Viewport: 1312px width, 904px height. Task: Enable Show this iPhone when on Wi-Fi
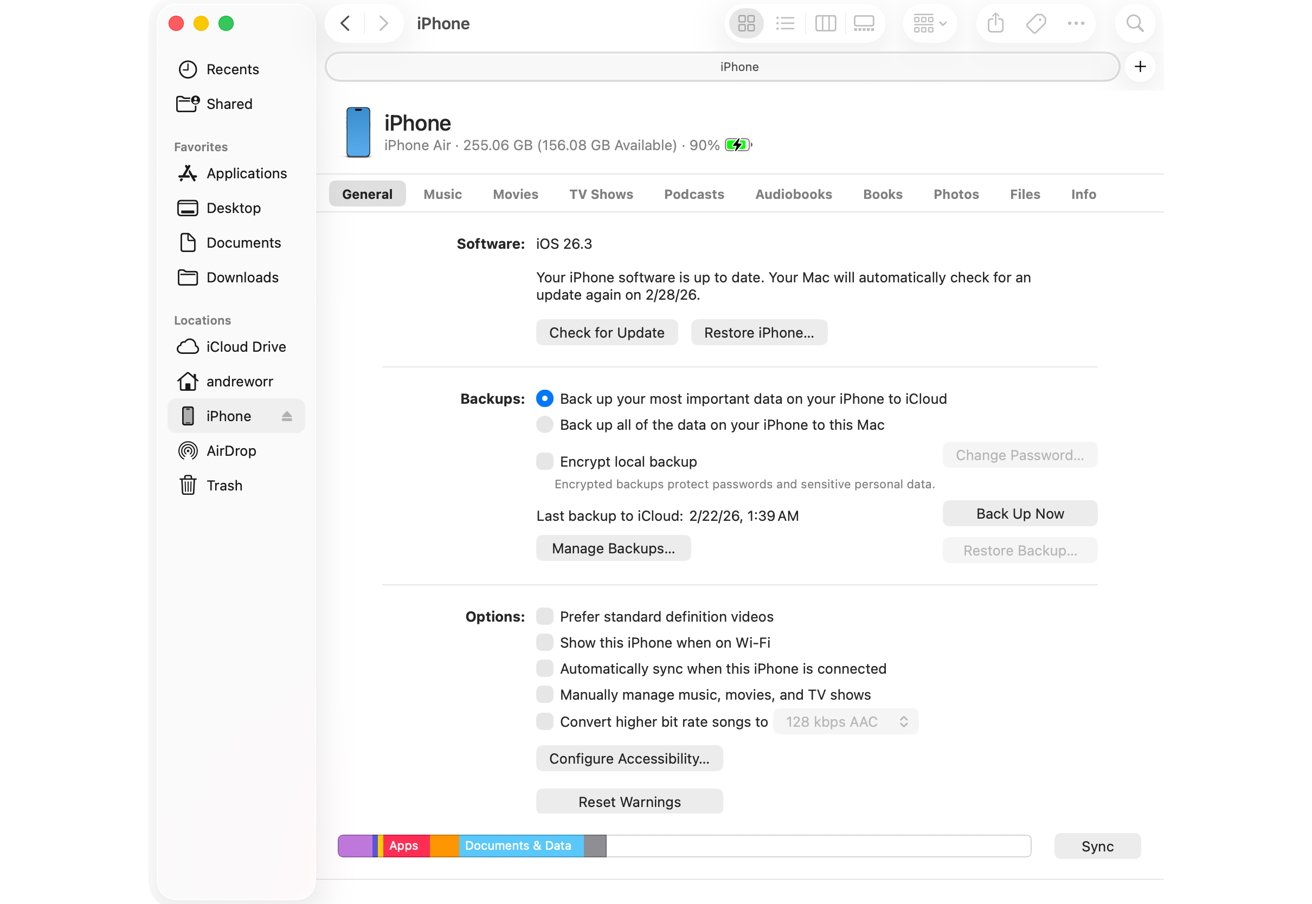(x=545, y=643)
